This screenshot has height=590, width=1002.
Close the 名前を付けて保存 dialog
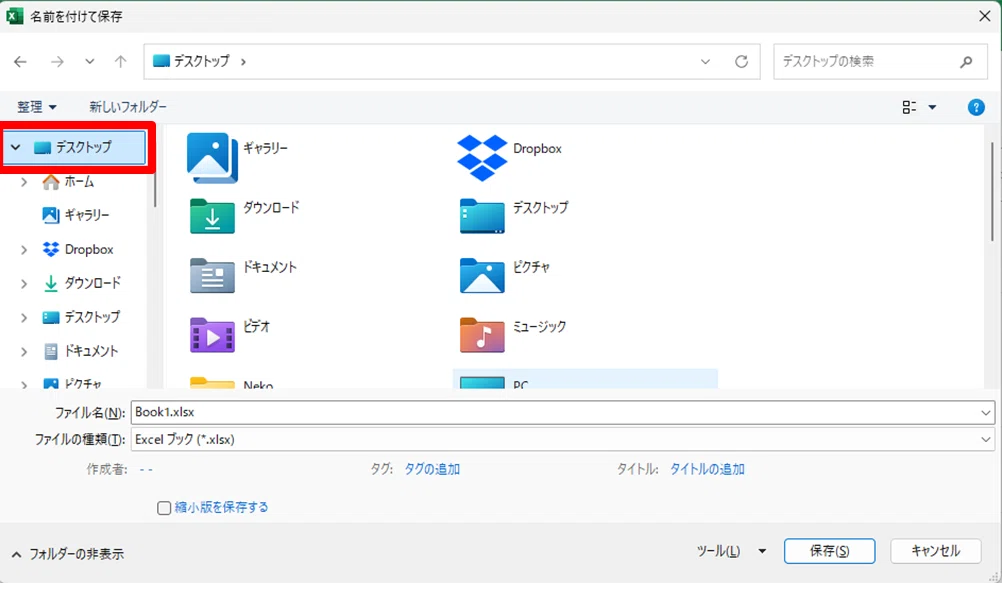(x=985, y=16)
